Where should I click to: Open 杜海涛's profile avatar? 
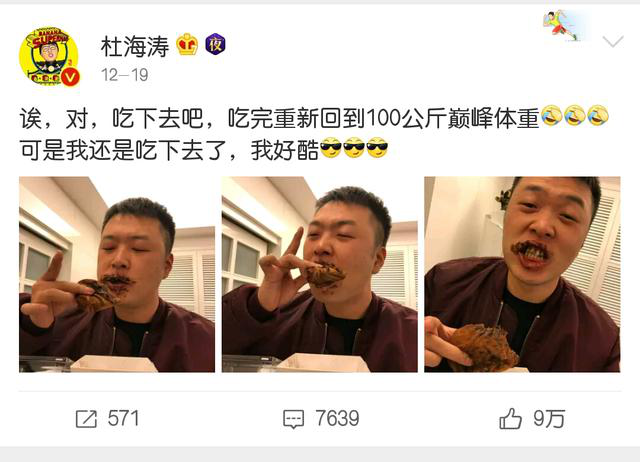tap(49, 57)
